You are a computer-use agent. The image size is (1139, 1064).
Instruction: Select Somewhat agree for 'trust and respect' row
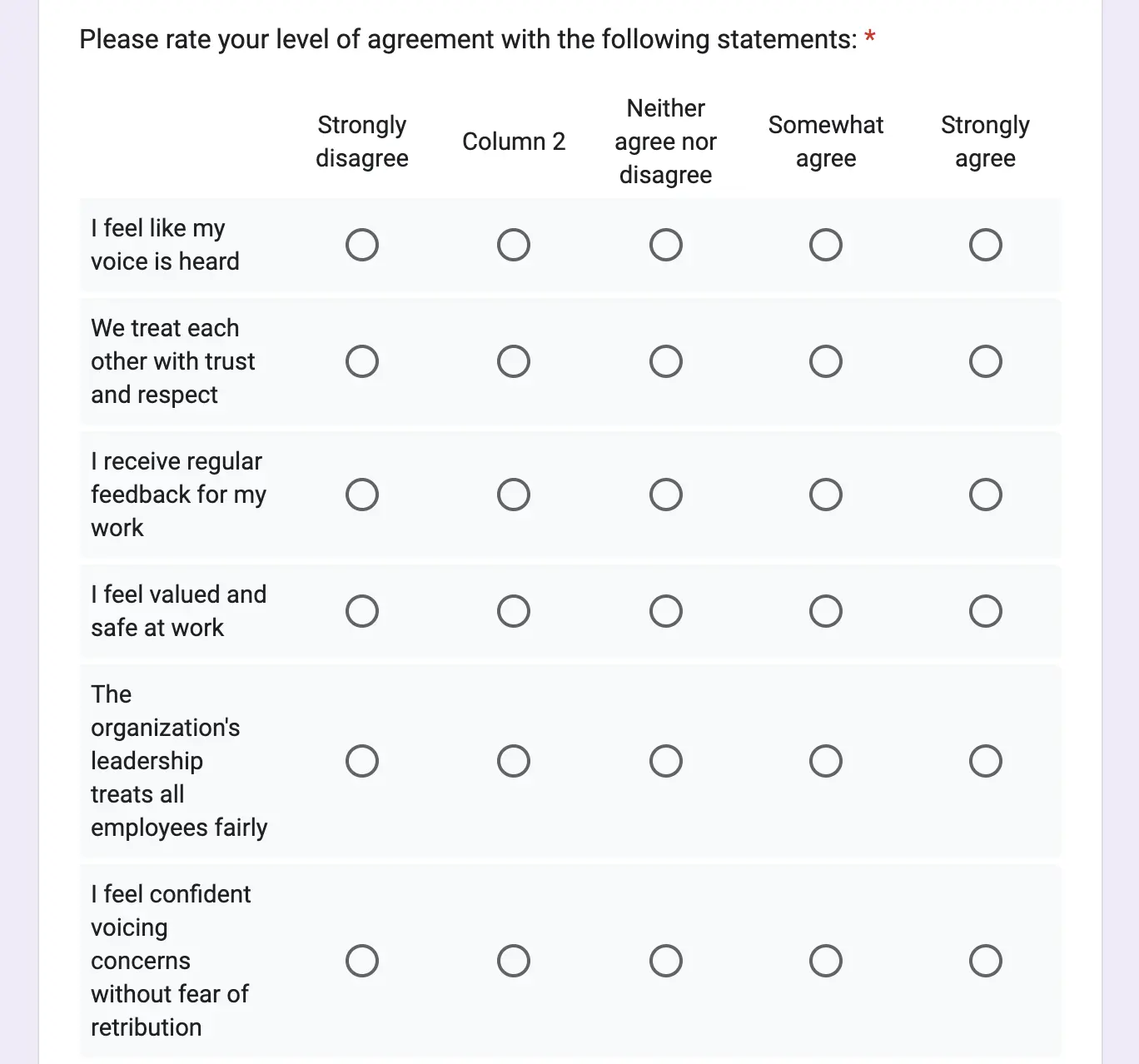[826, 361]
